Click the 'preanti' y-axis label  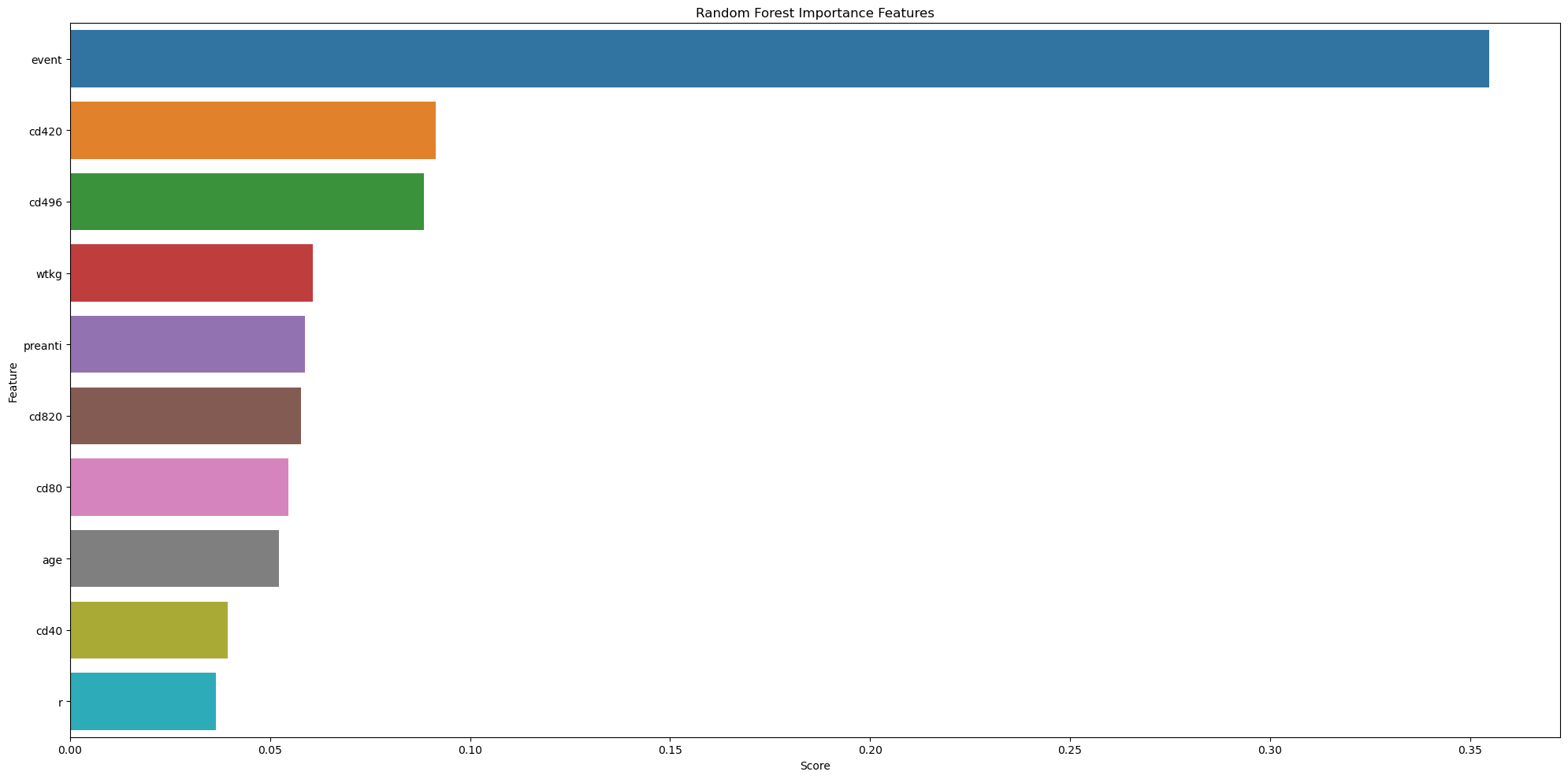pos(43,346)
